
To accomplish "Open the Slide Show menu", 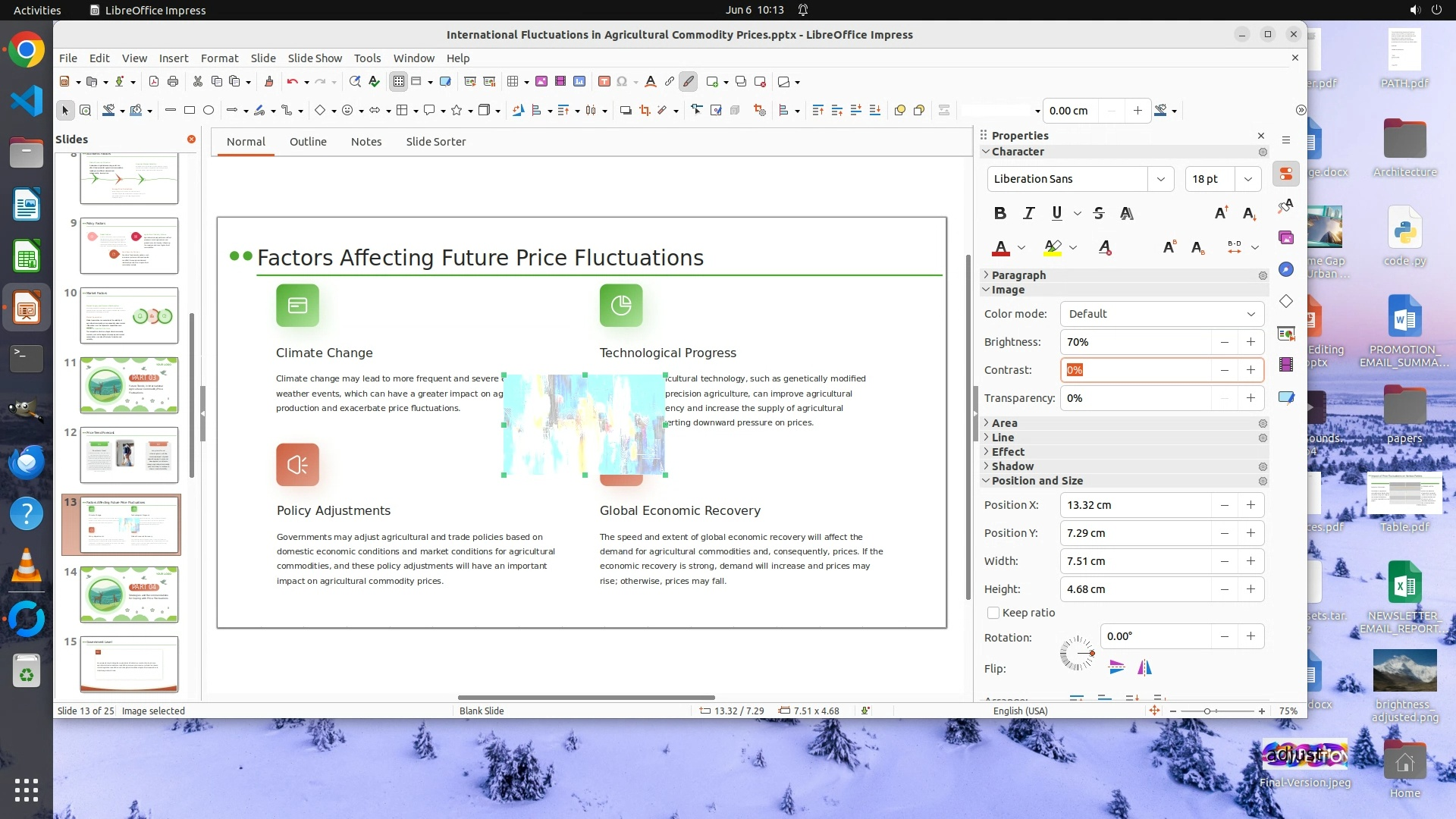I will click(x=315, y=58).
